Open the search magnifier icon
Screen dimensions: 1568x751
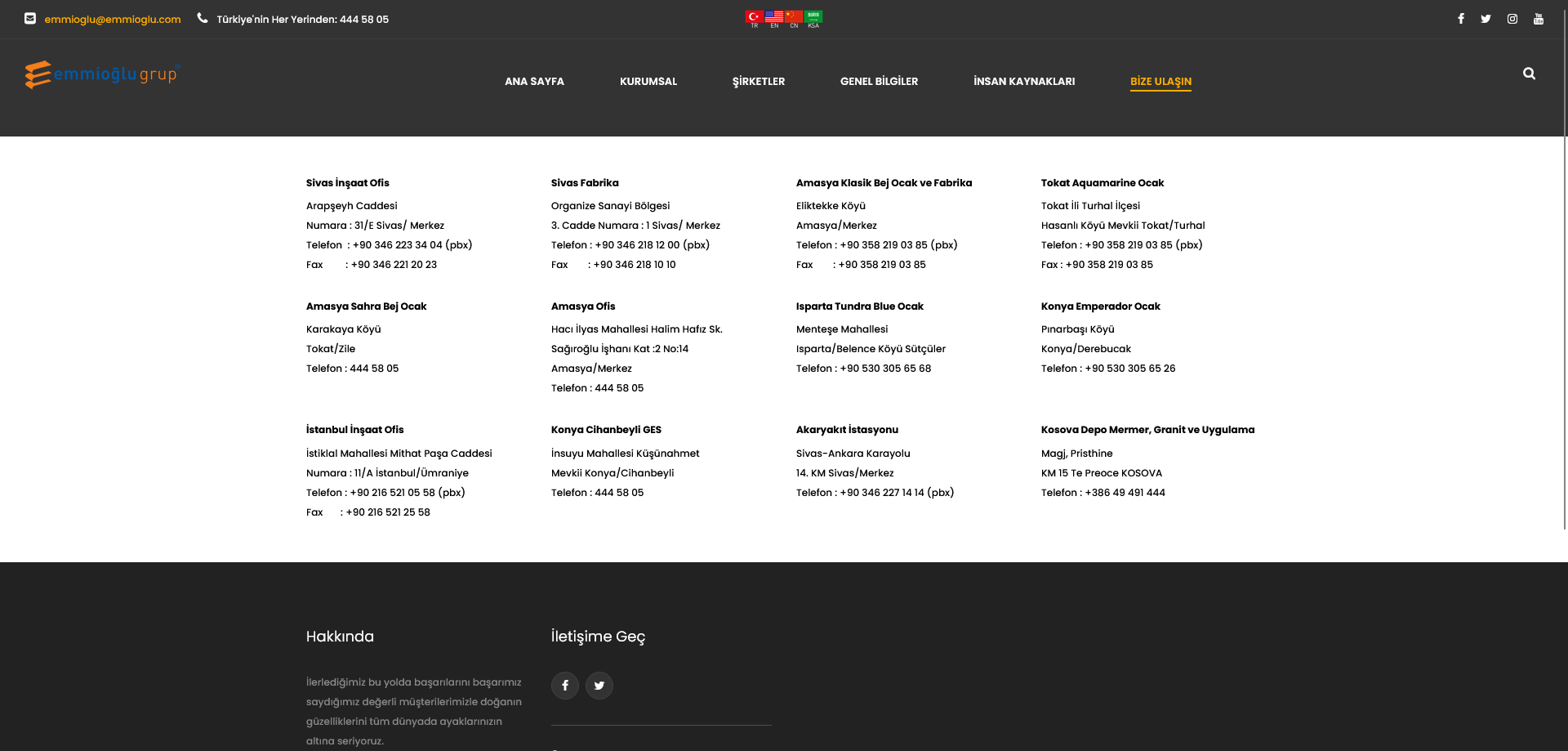[x=1529, y=74]
